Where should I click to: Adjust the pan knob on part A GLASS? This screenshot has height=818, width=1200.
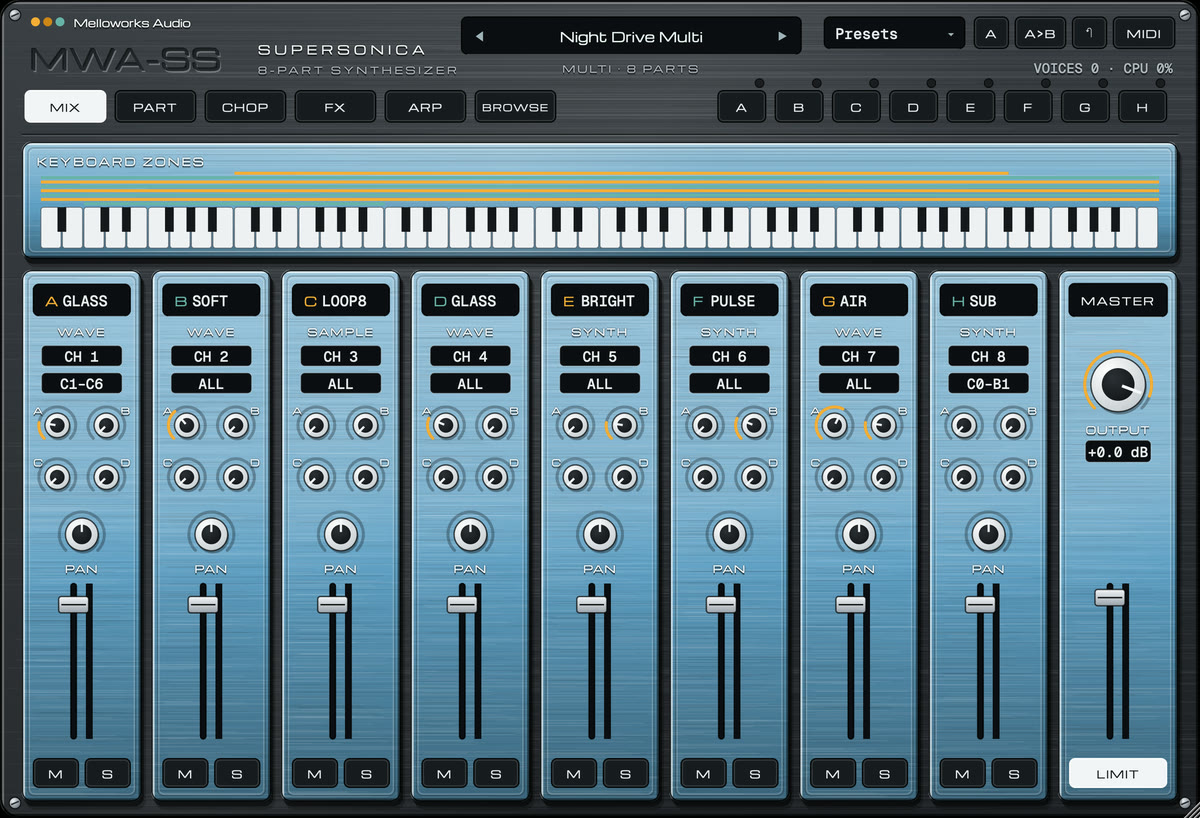tap(82, 534)
